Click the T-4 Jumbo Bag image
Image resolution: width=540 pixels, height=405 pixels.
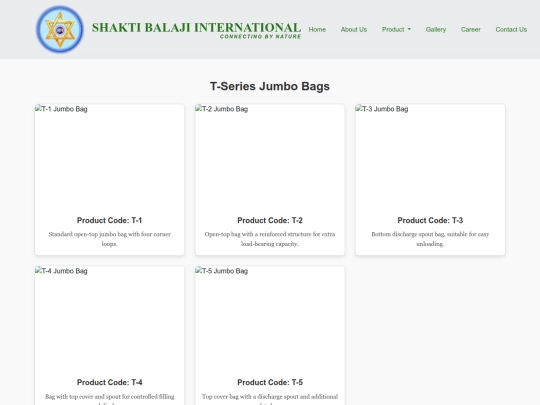point(110,318)
